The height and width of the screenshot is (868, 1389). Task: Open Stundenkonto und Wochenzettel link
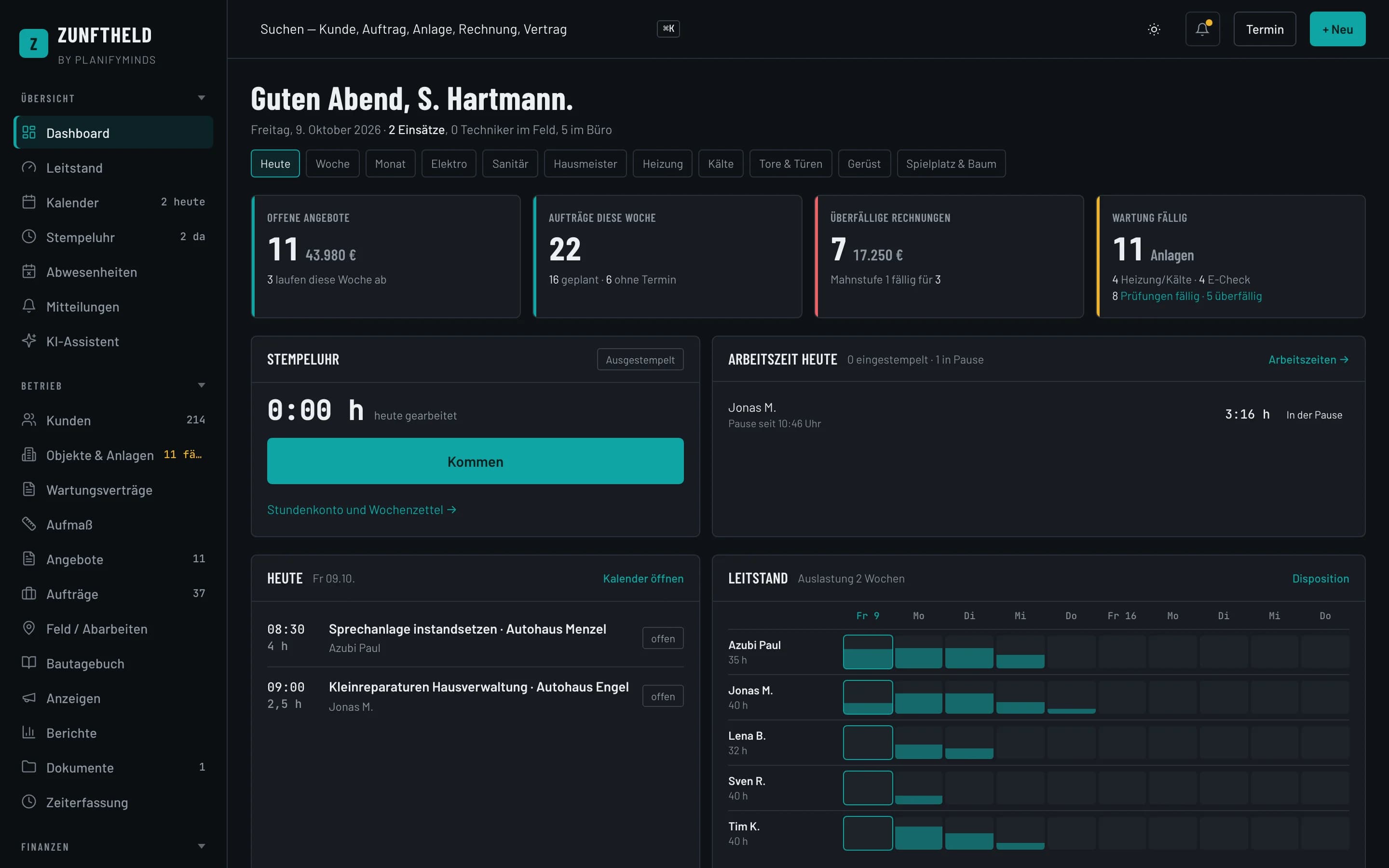click(362, 510)
